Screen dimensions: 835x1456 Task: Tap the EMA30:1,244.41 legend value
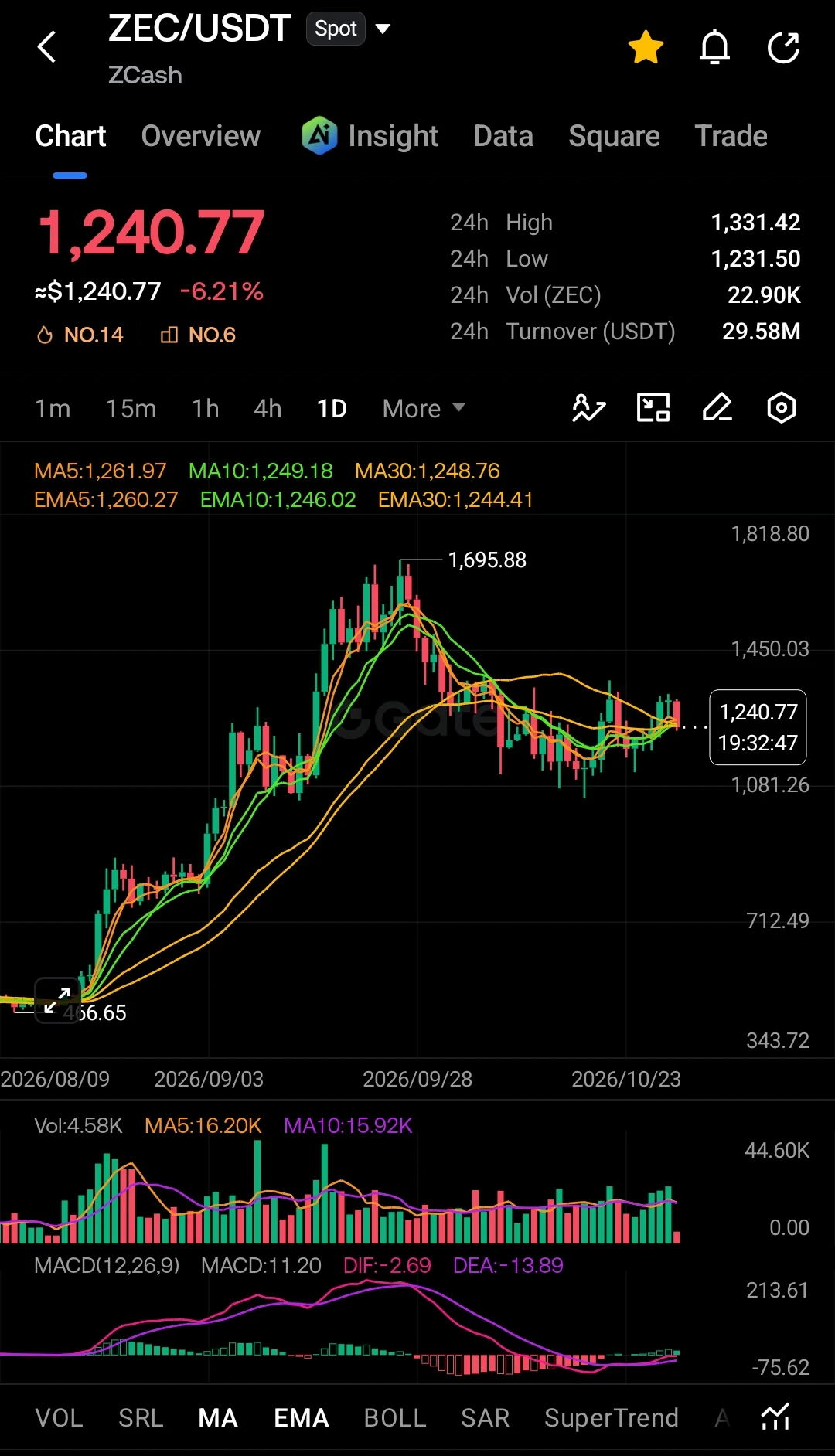pyautogui.click(x=455, y=500)
